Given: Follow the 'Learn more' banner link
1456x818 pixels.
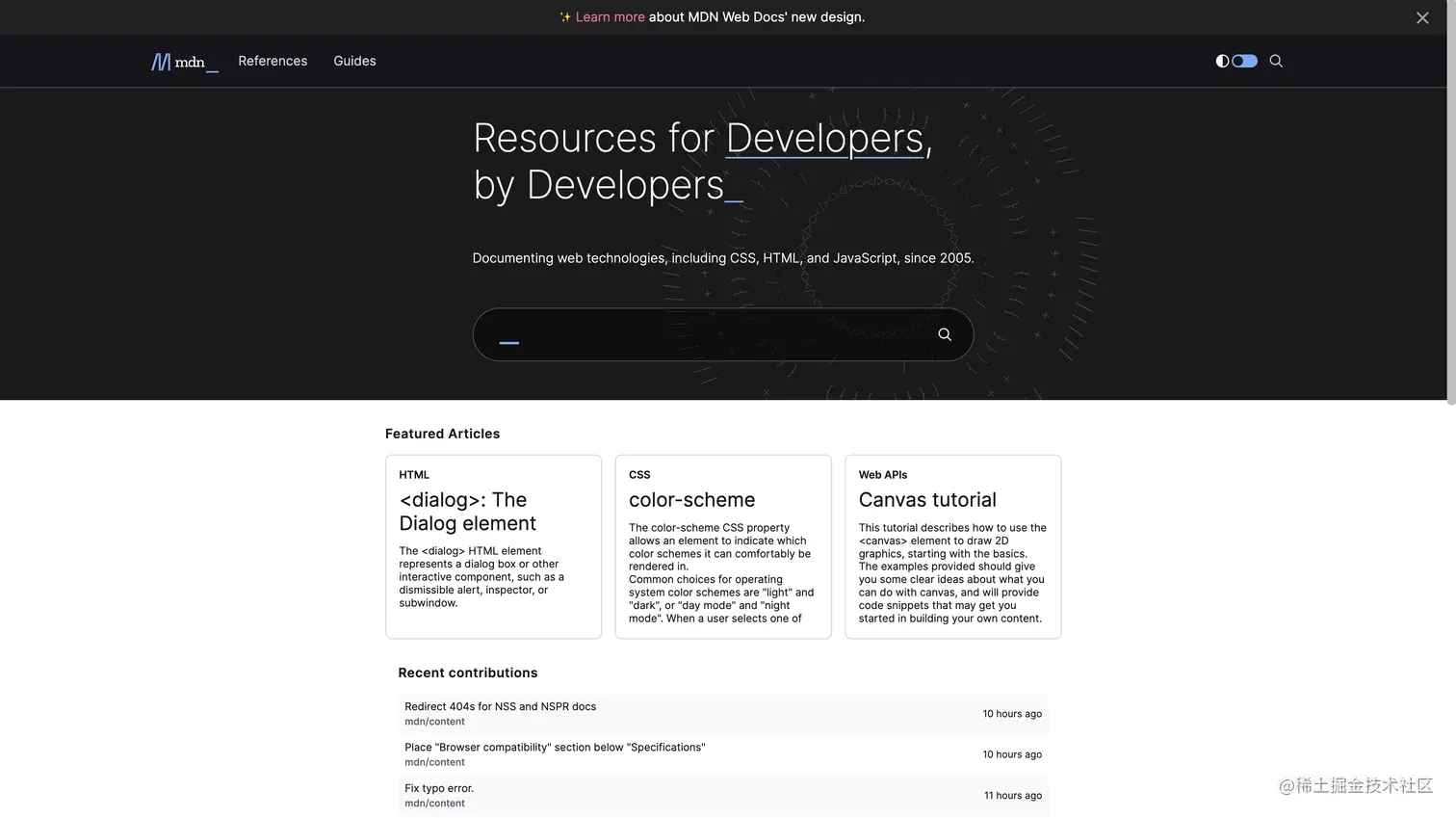Looking at the screenshot, I should pos(610,17).
